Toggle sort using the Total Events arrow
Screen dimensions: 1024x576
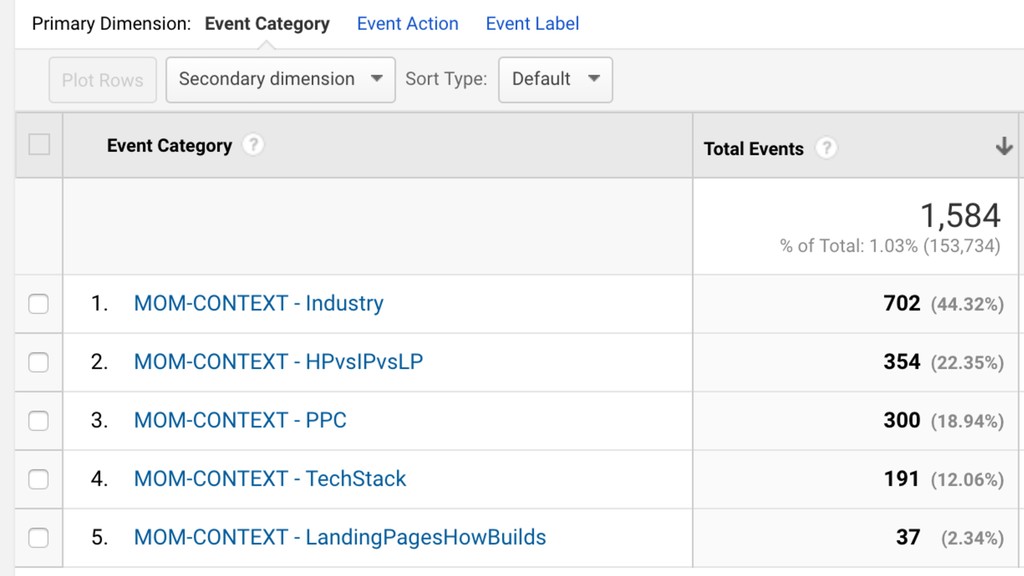[1004, 146]
